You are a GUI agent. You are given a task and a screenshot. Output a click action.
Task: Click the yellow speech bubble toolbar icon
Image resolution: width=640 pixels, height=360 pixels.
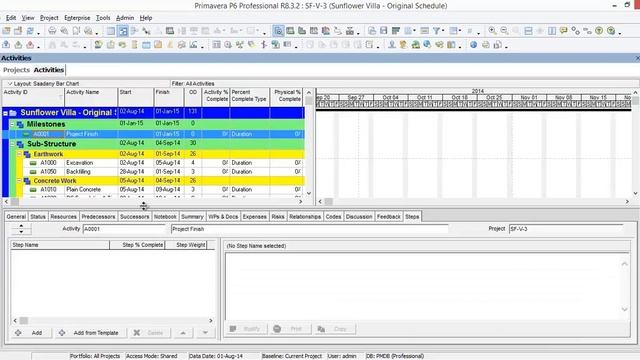click(564, 31)
